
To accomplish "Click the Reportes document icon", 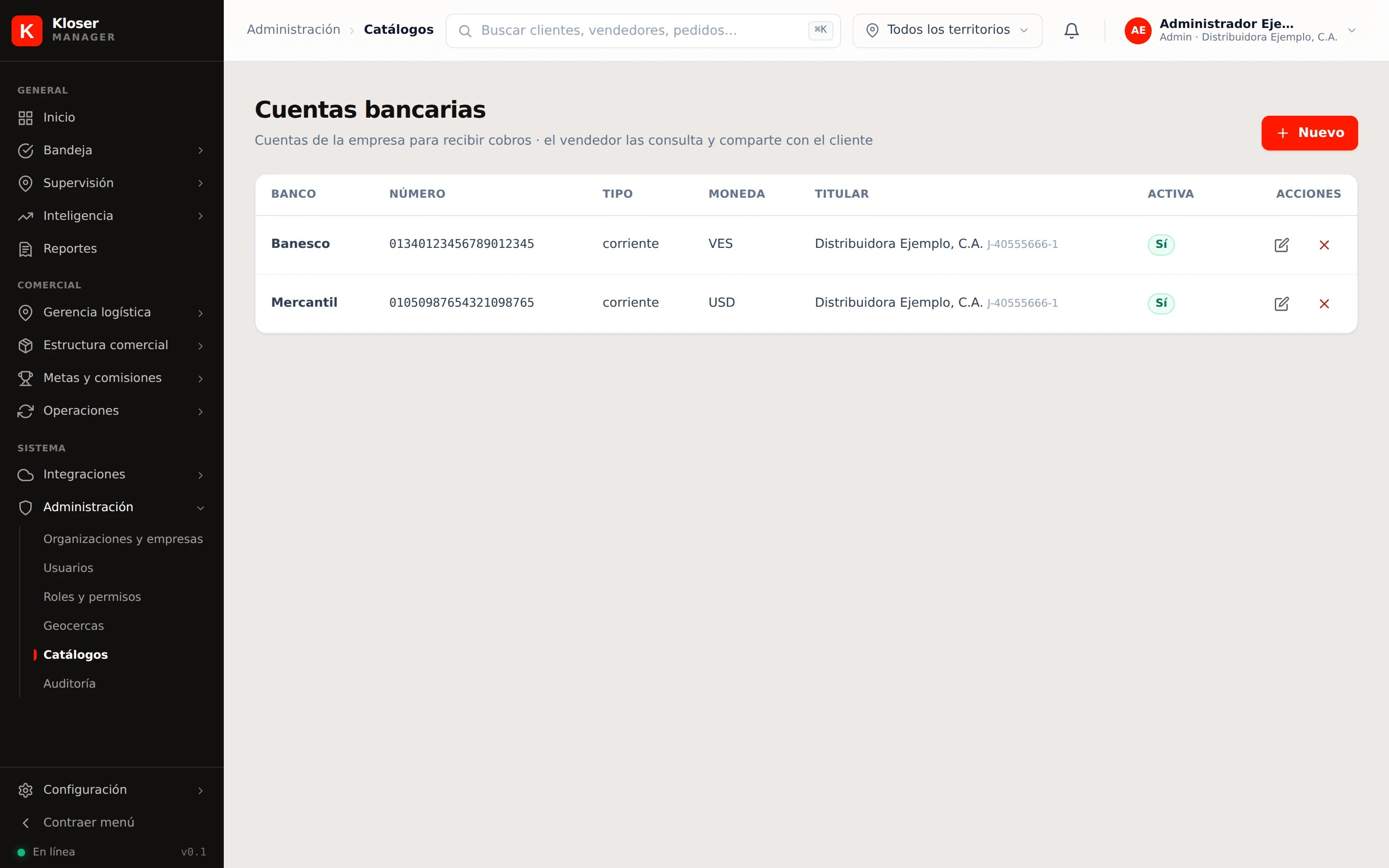I will click(25, 249).
